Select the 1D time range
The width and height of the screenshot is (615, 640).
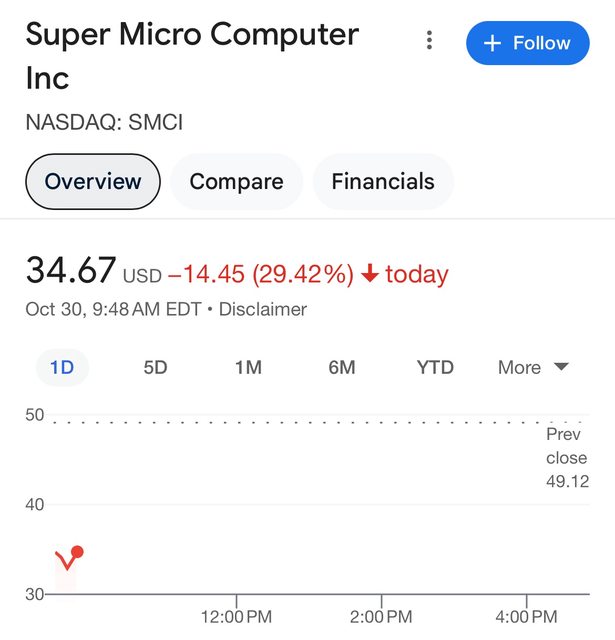pos(62,367)
